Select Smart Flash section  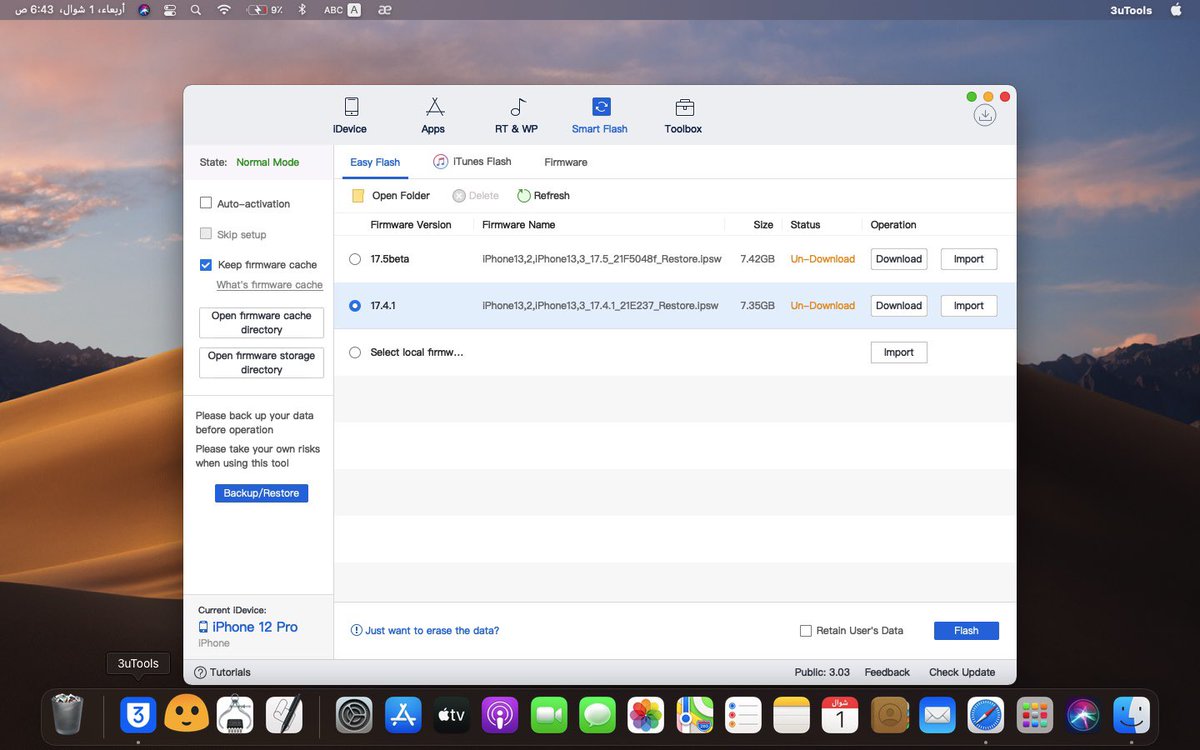pyautogui.click(x=600, y=116)
